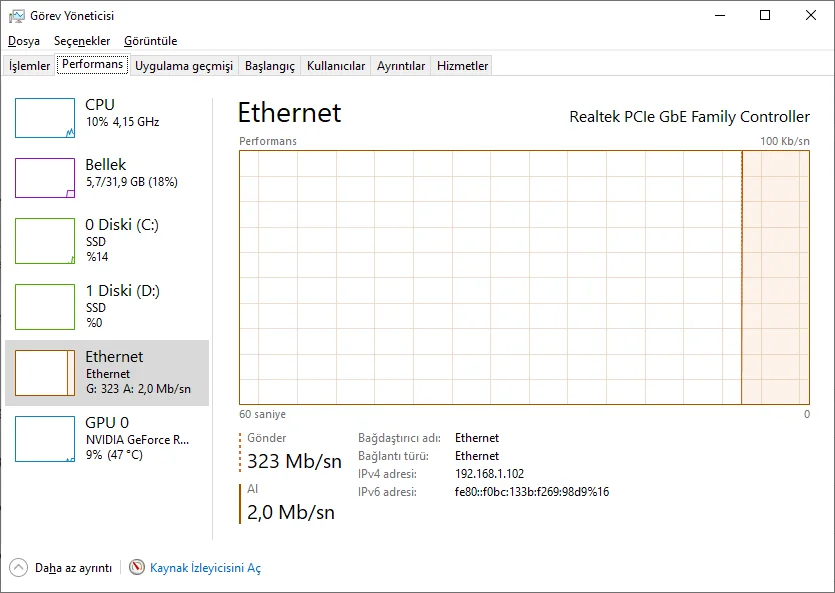Click the Ethernet throughput performance graph
Screen dimensions: 835x593
click(x=524, y=277)
